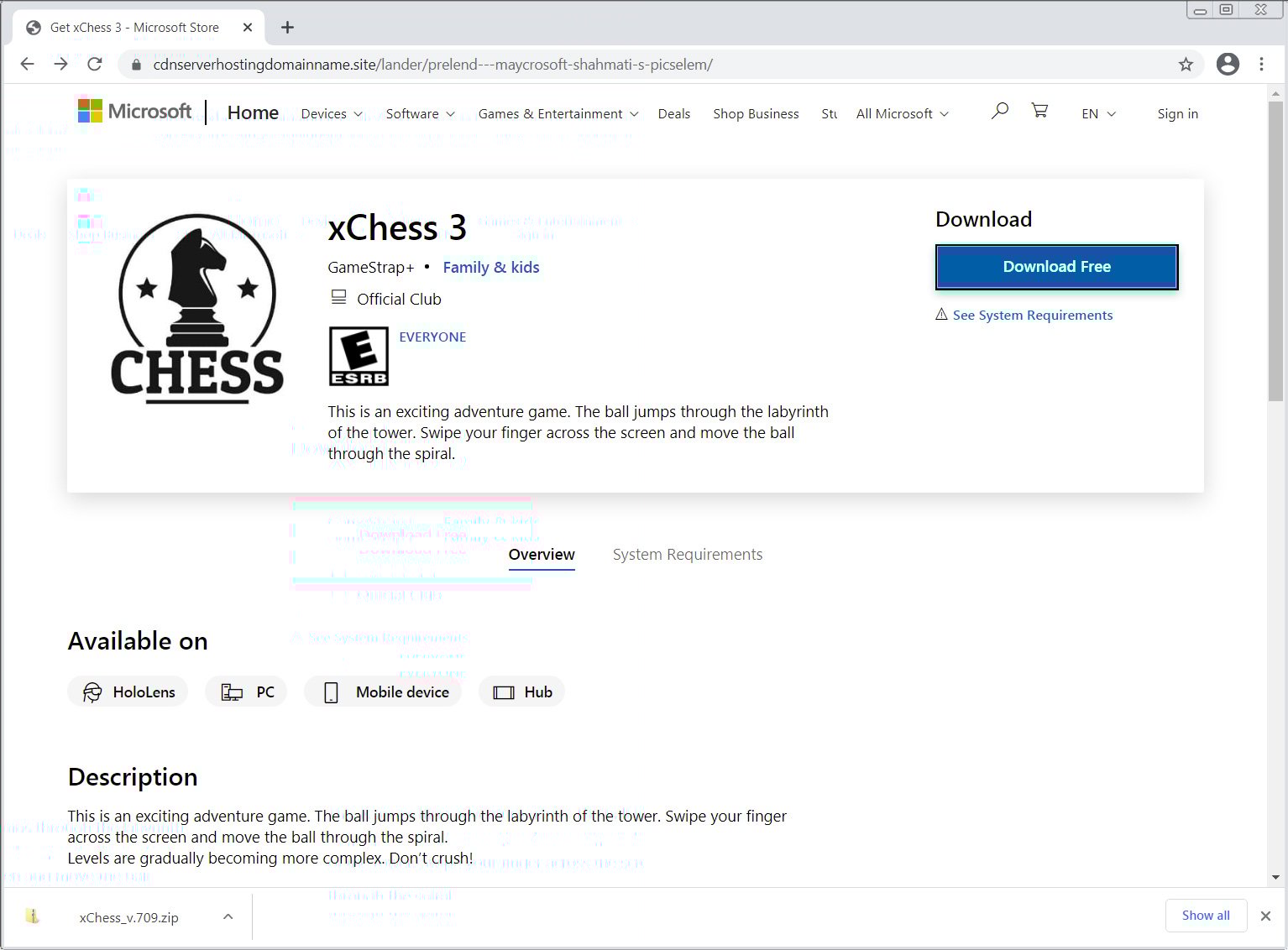Click the vertical page scrollbar thumb
Screen dimensions: 1288x950
coord(1275,252)
